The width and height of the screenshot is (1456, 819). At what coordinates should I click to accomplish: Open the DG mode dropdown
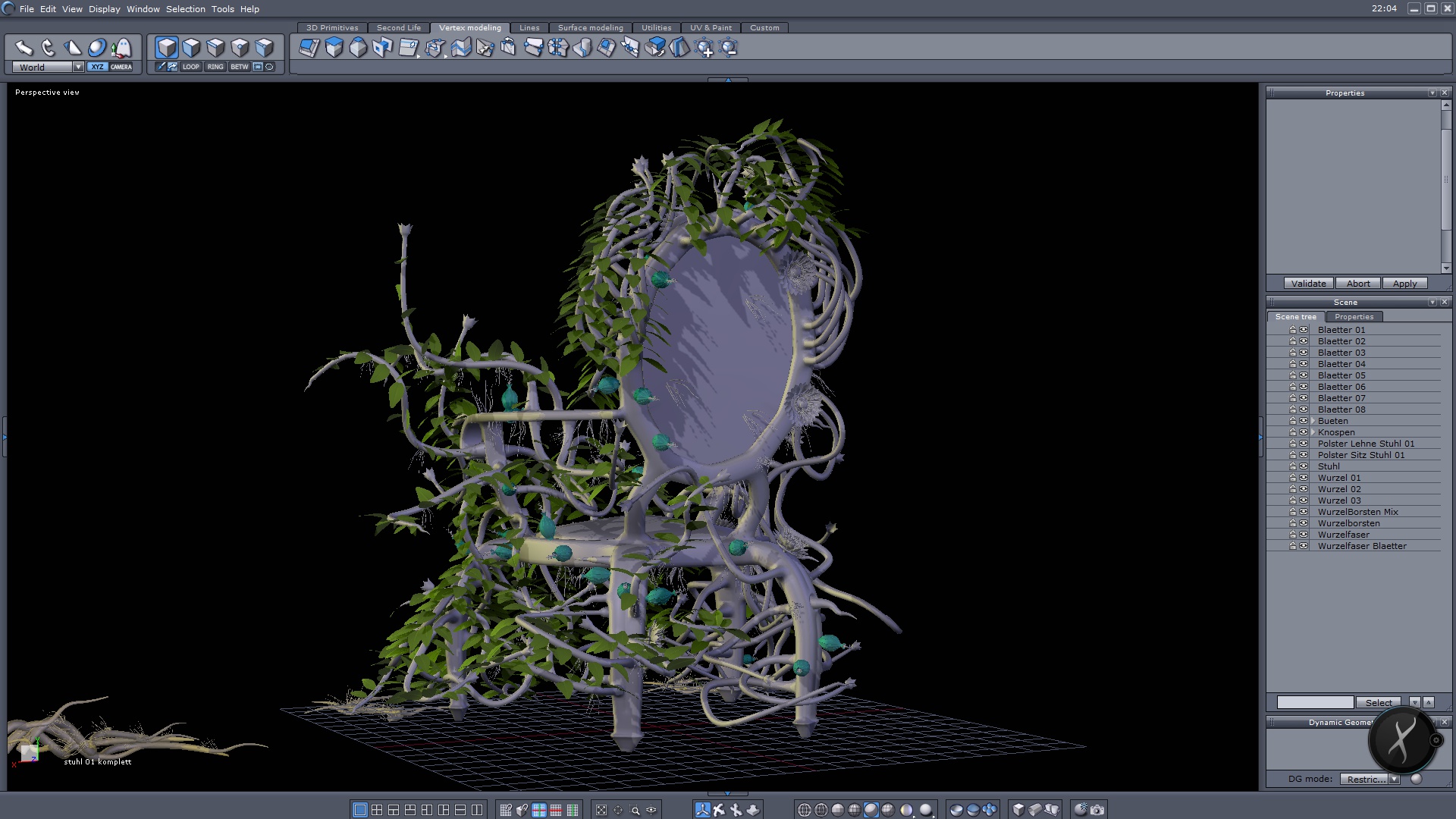tap(1394, 779)
